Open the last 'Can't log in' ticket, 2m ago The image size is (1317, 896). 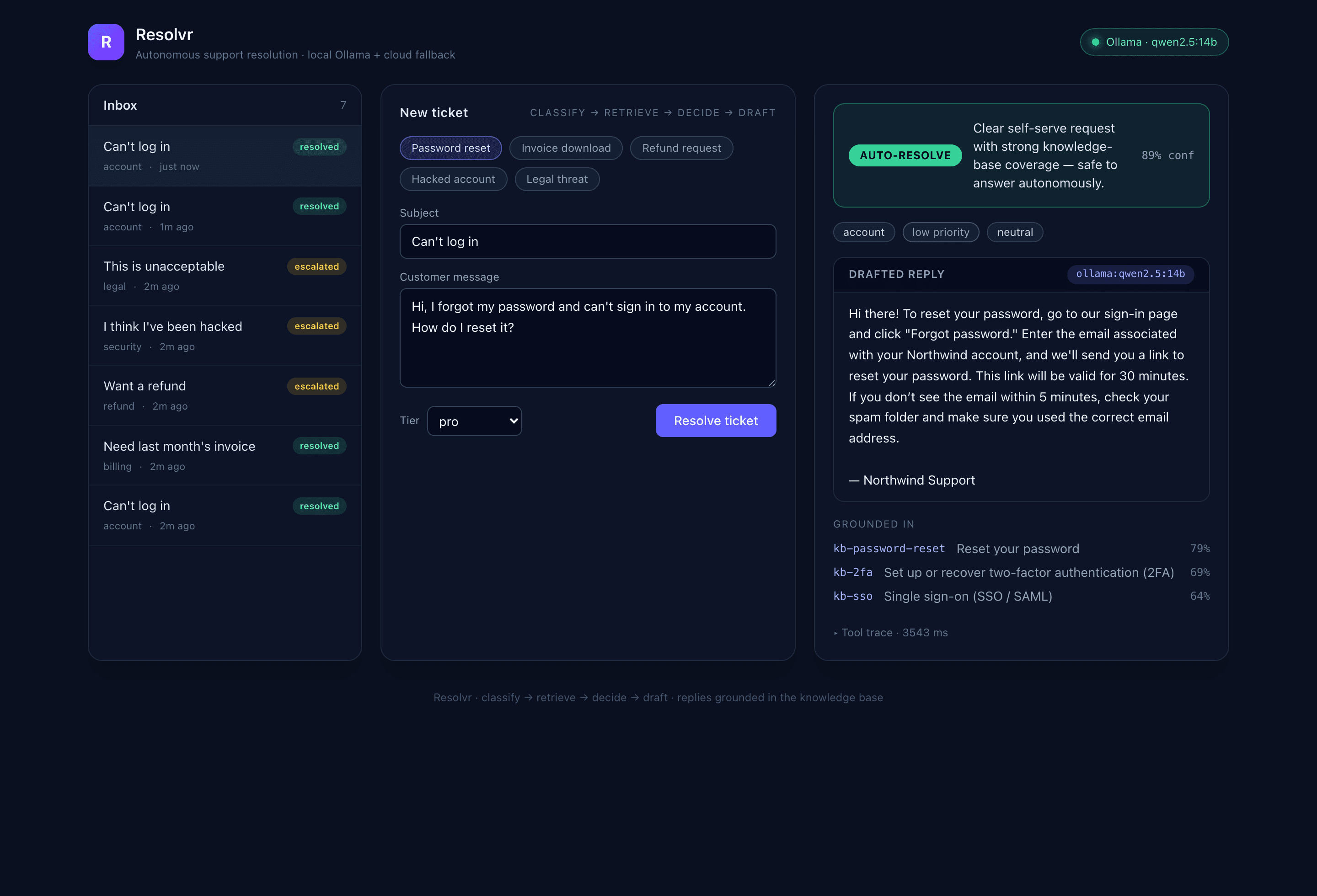[225, 515]
